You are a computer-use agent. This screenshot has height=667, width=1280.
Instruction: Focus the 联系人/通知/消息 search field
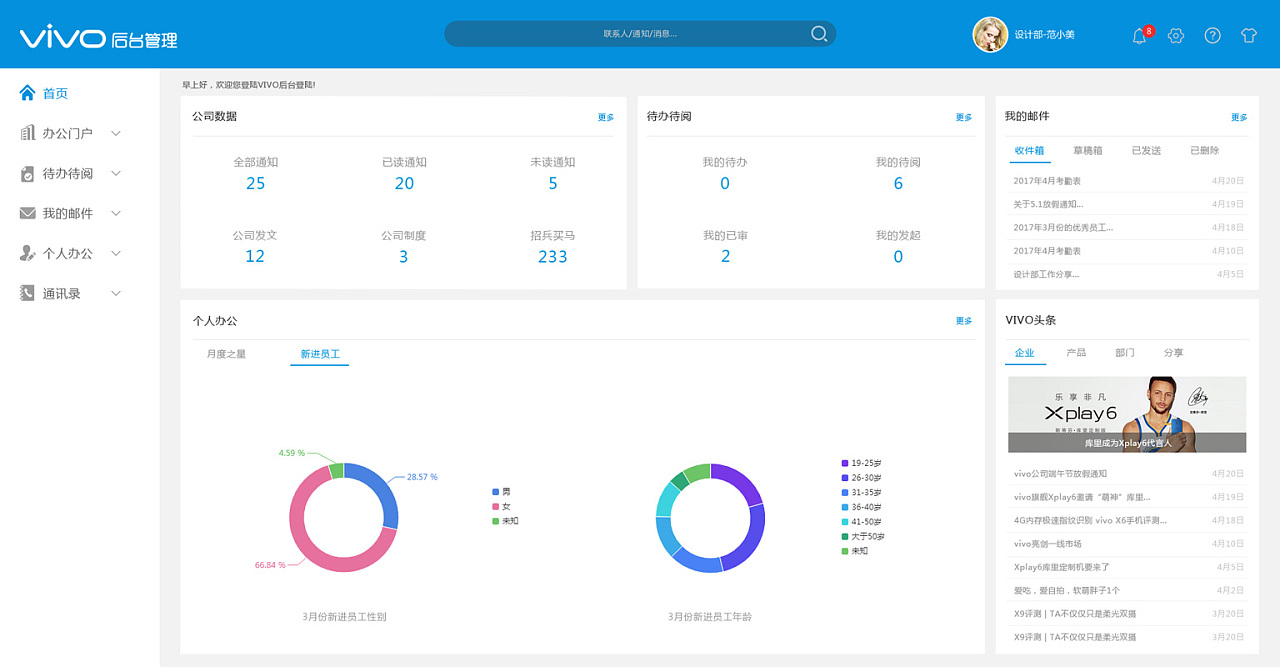tap(640, 34)
